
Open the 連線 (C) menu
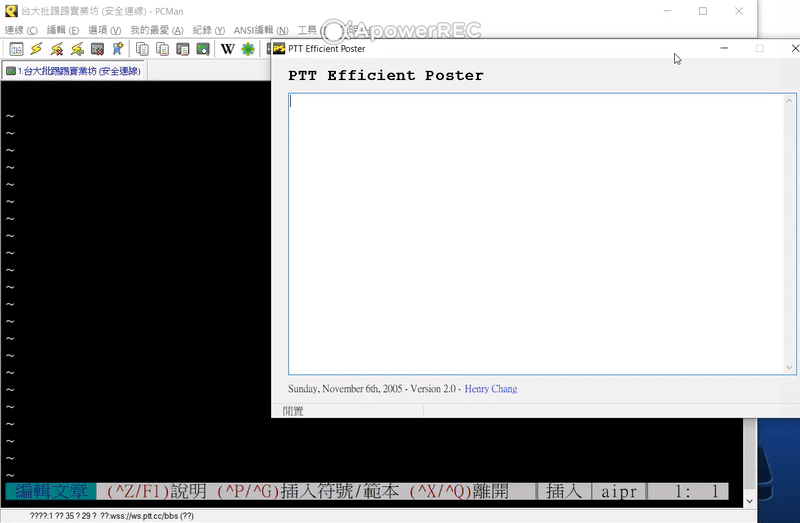point(21,30)
